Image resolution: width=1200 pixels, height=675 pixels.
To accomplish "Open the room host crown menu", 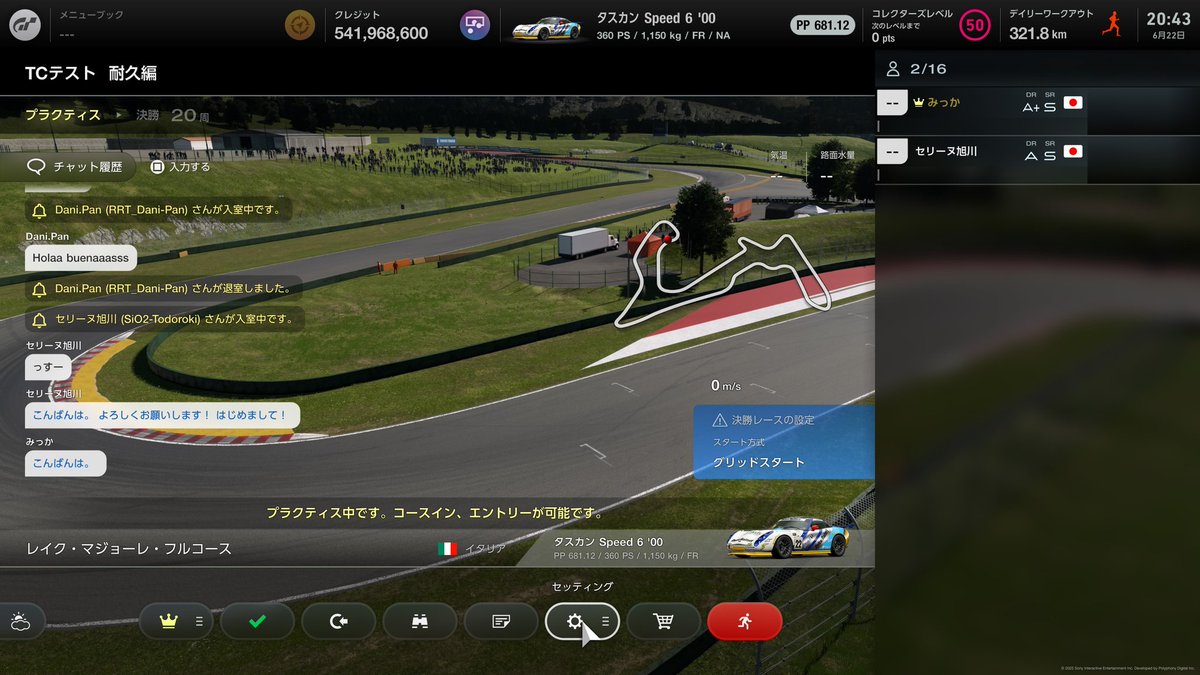I will point(175,621).
